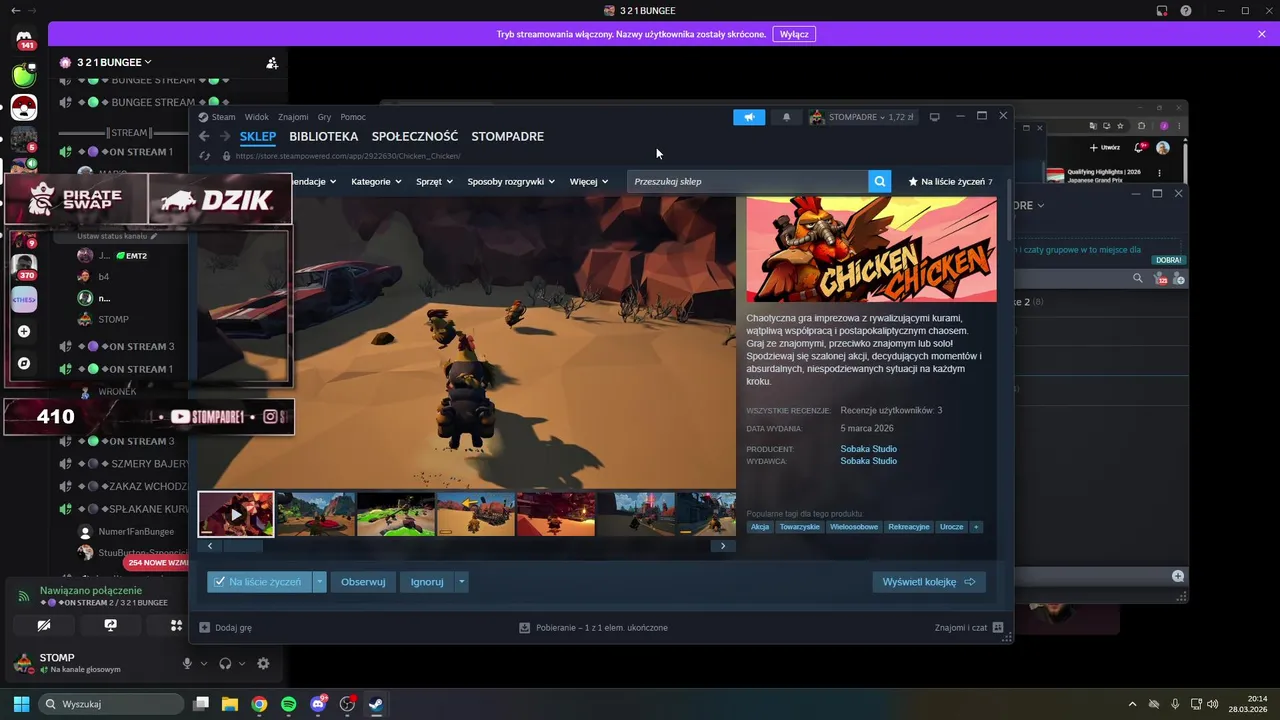Open the Widok menu in Steam
1280x720 pixels.
coord(257,117)
